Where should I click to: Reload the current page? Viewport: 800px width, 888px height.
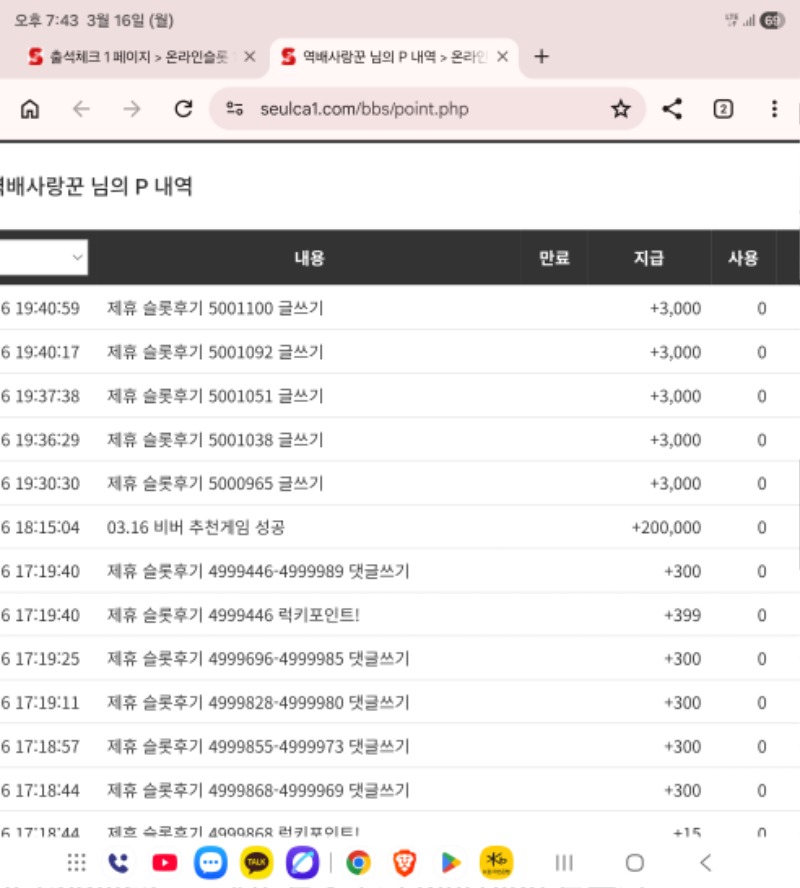(183, 109)
